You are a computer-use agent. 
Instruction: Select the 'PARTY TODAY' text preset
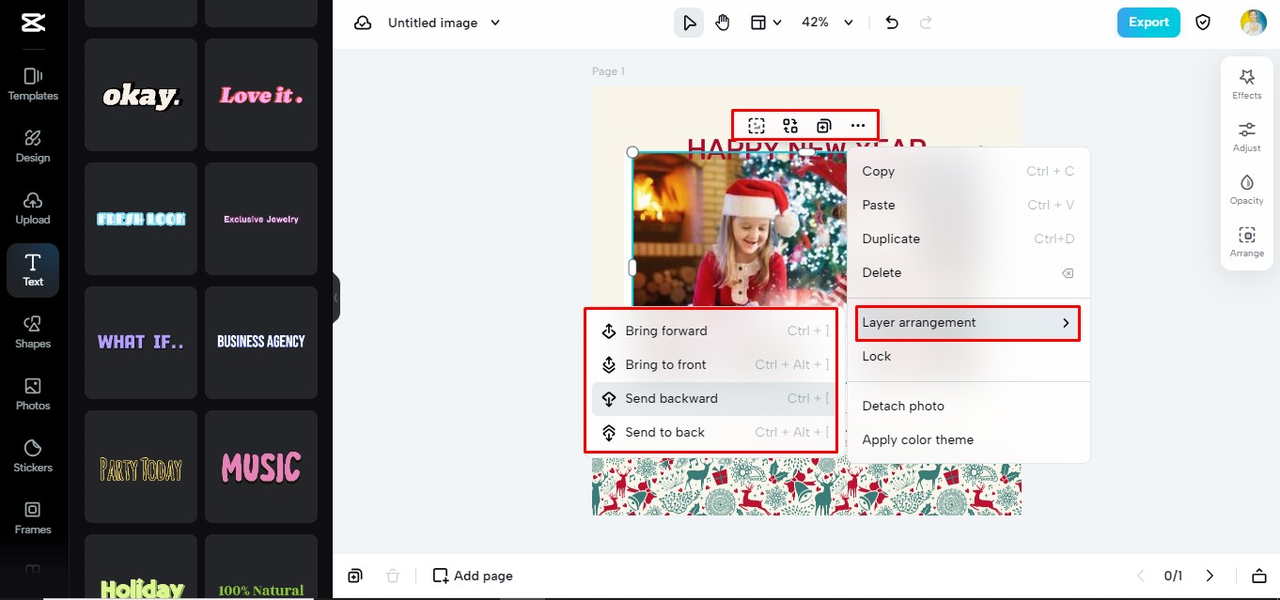141,467
